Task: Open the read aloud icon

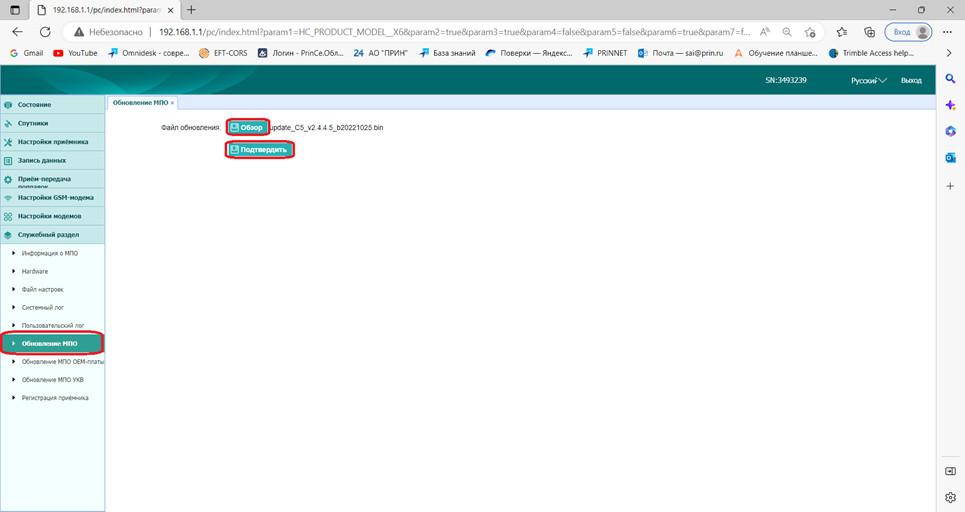Action: 764,32
